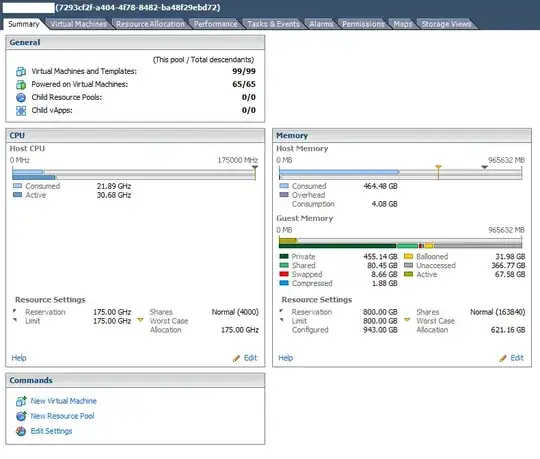Open Help link in the Memory panel
This screenshot has width=540, height=459.
click(285, 358)
